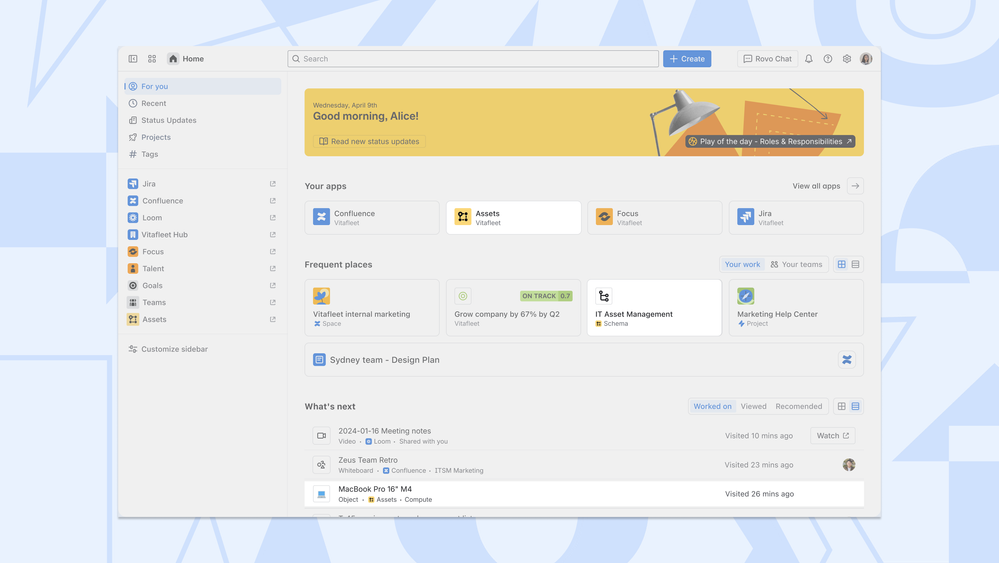Image resolution: width=999 pixels, height=563 pixels.
Task: Open Play of the day Roles & Responsibilities
Action: pos(770,141)
